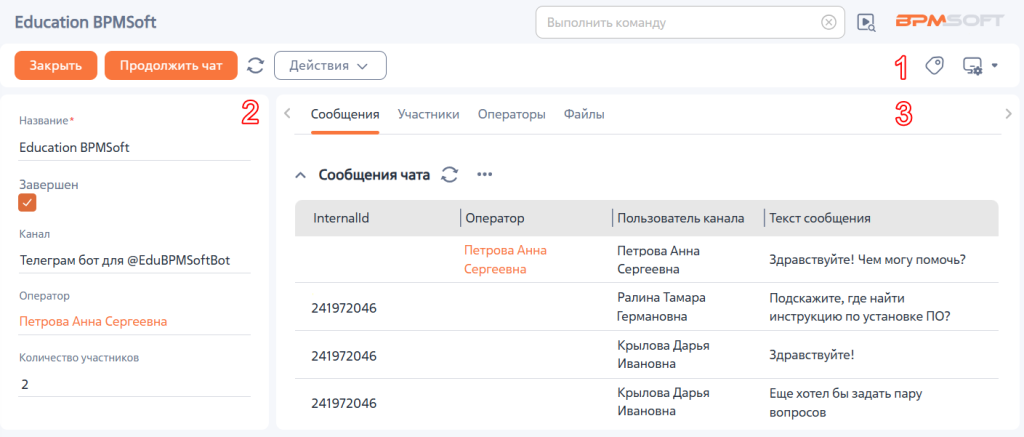Viewport: 1024px width, 437px height.
Task: Click the refresh icon beside Продолжить чат
Action: pyautogui.click(x=255, y=65)
